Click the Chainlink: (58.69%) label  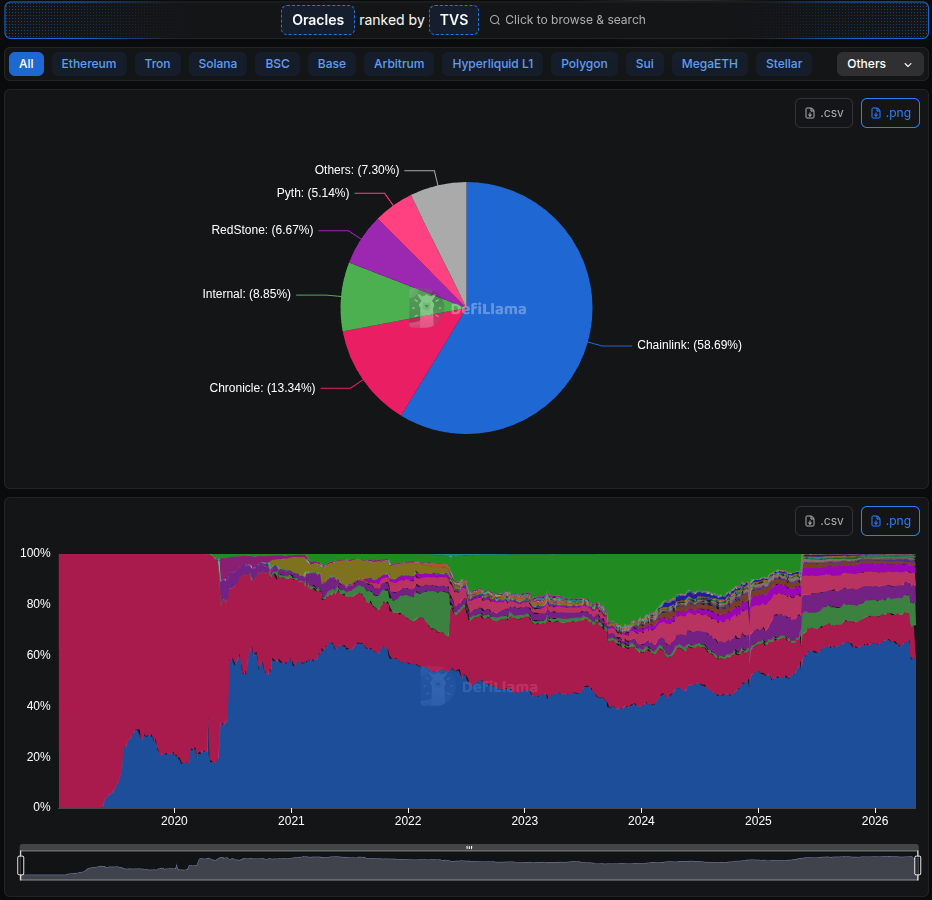(689, 345)
